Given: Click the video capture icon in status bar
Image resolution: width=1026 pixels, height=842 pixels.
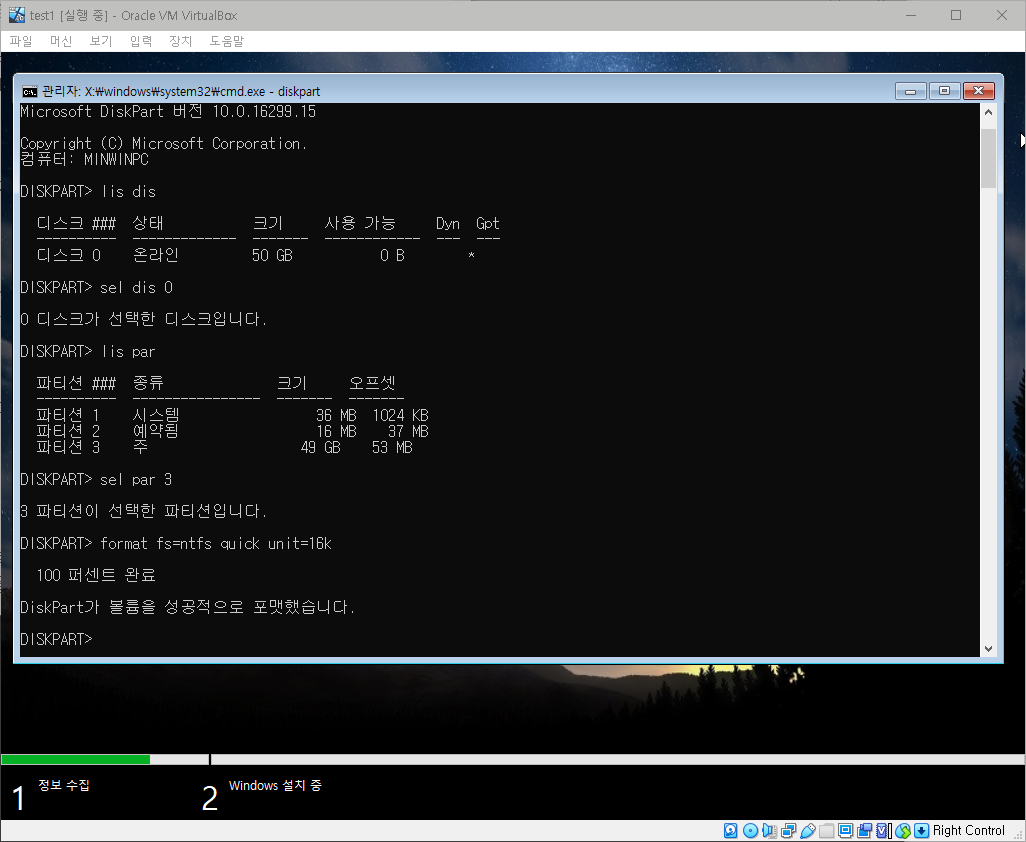Looking at the screenshot, I should point(864,830).
